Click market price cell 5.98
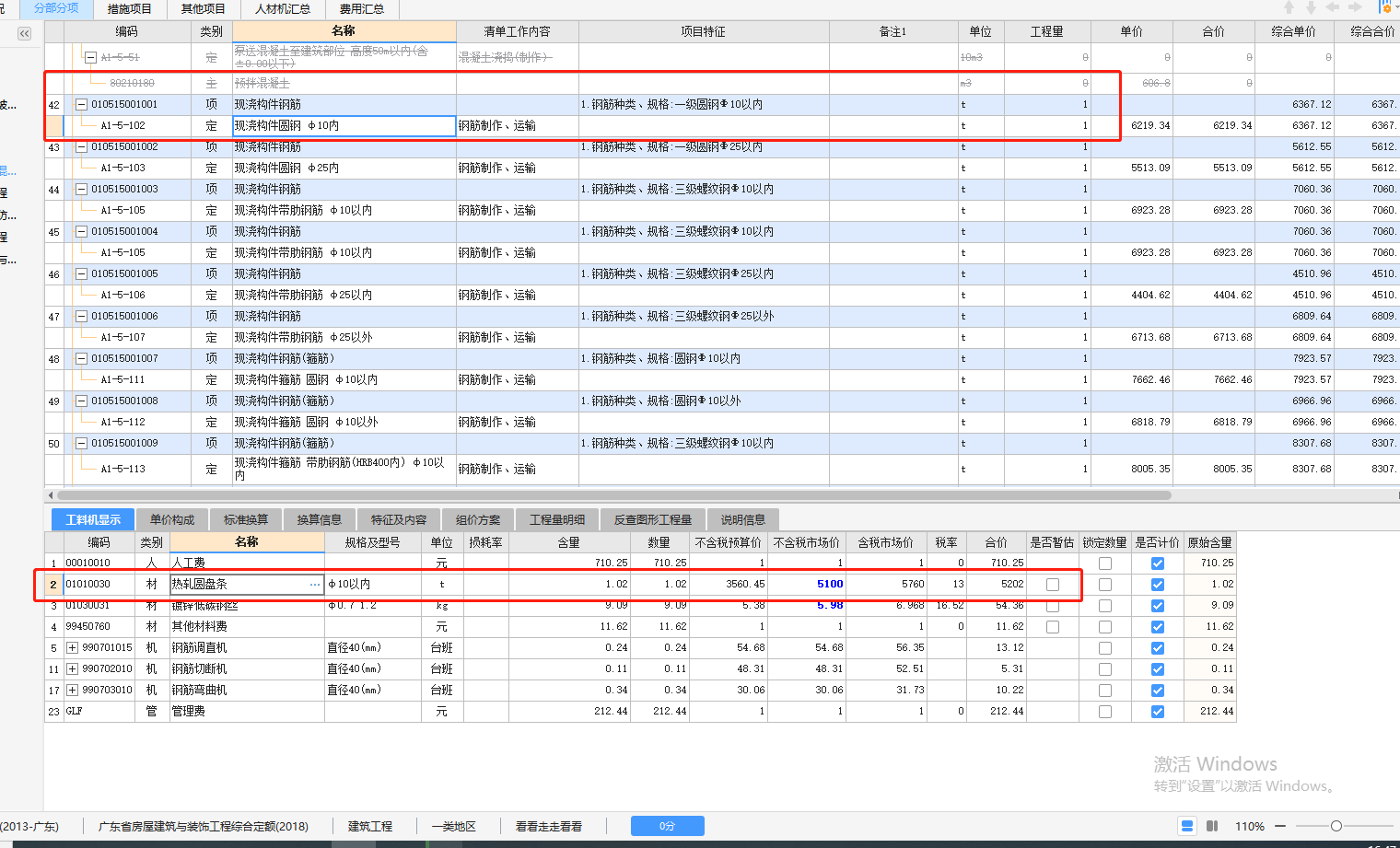This screenshot has width=1400, height=848. [808, 606]
